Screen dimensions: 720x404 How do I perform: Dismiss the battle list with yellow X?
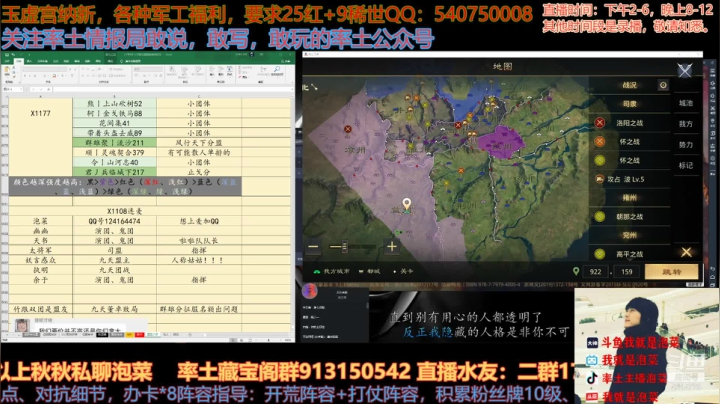686,252
